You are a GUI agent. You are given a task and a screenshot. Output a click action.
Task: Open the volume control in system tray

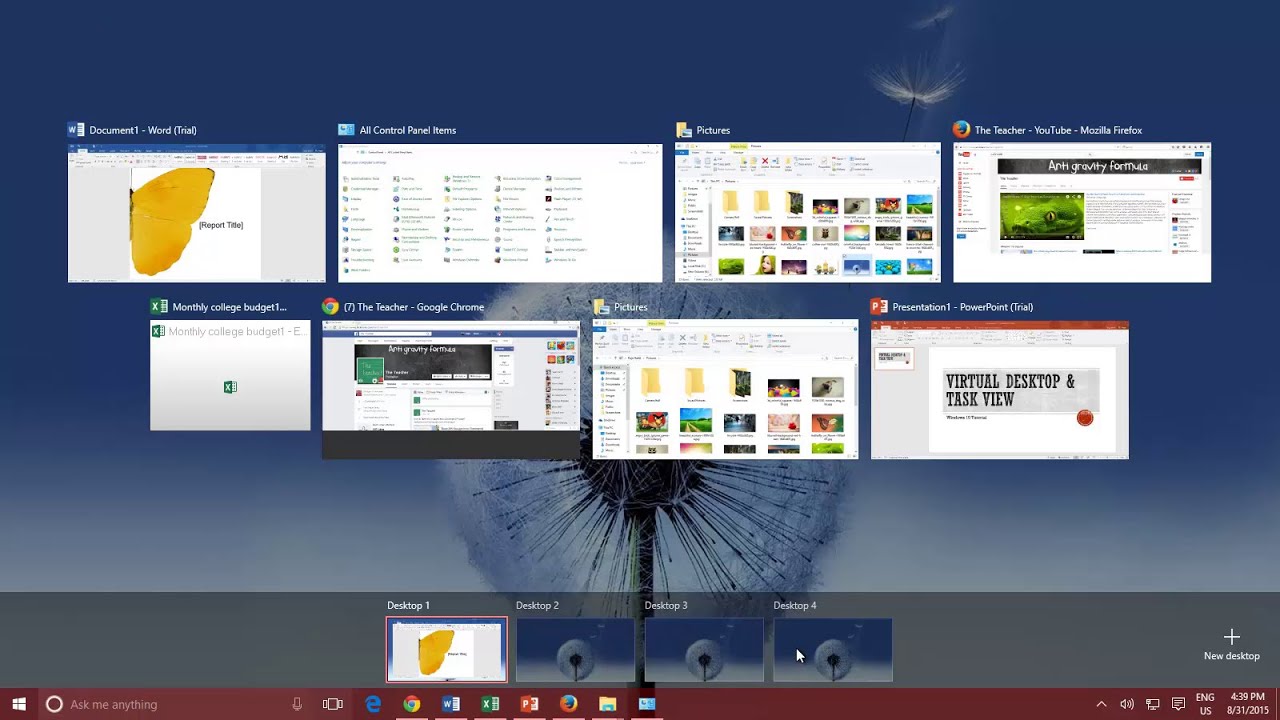(x=1127, y=704)
